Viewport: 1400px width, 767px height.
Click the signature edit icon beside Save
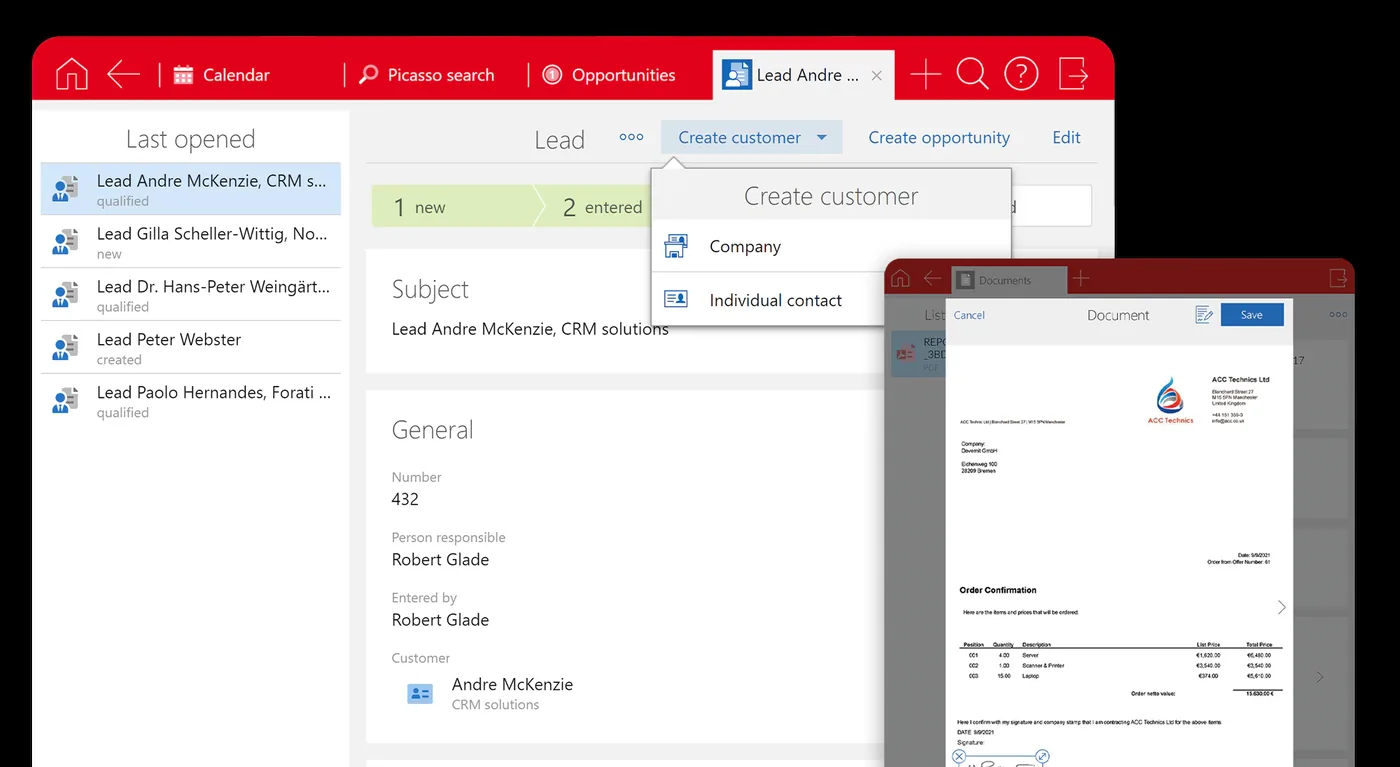point(1204,315)
